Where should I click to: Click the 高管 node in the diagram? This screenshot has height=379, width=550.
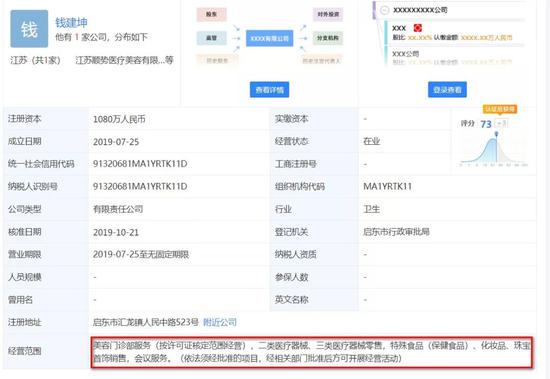212,38
